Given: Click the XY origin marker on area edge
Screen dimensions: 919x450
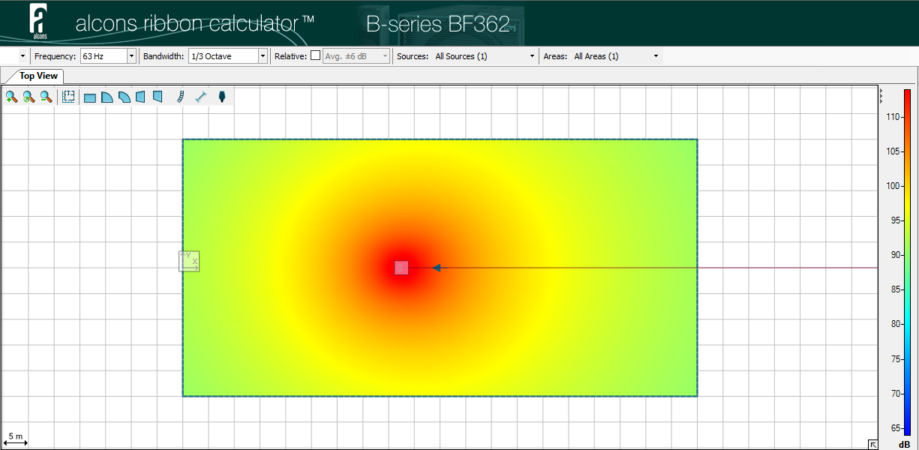Looking at the screenshot, I should coord(189,261).
